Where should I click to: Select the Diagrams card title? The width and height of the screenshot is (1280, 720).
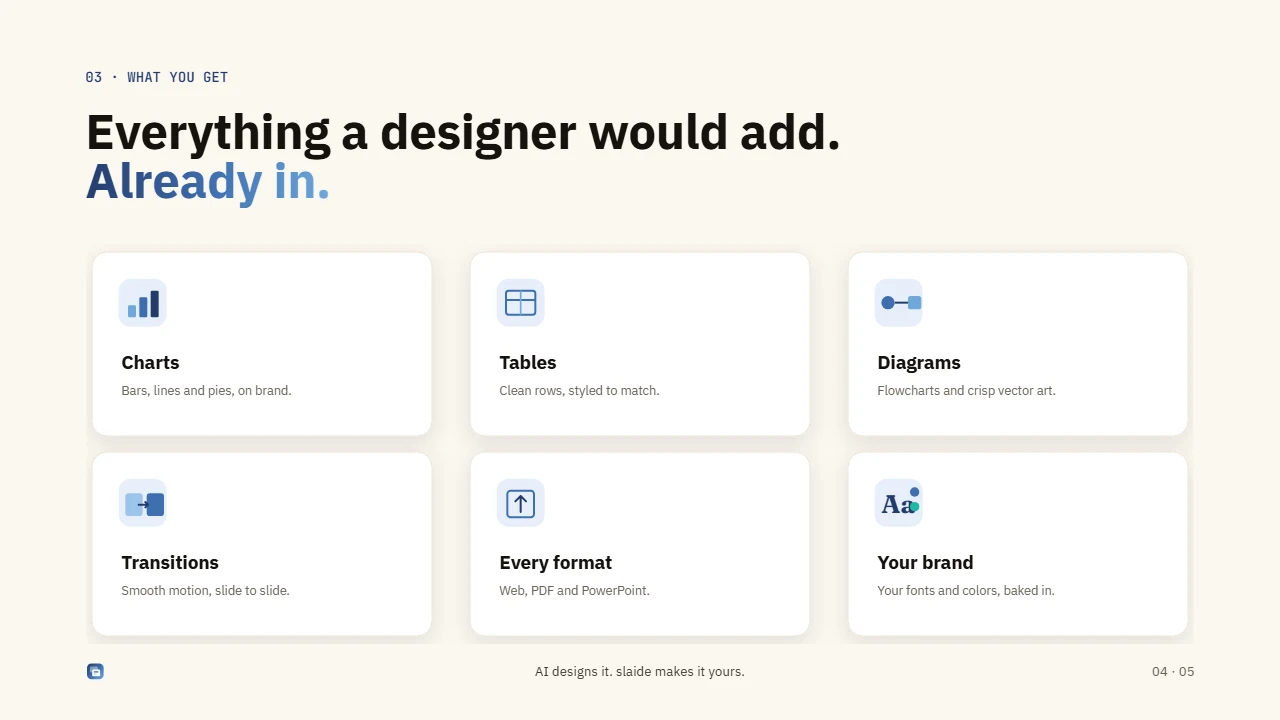point(919,362)
